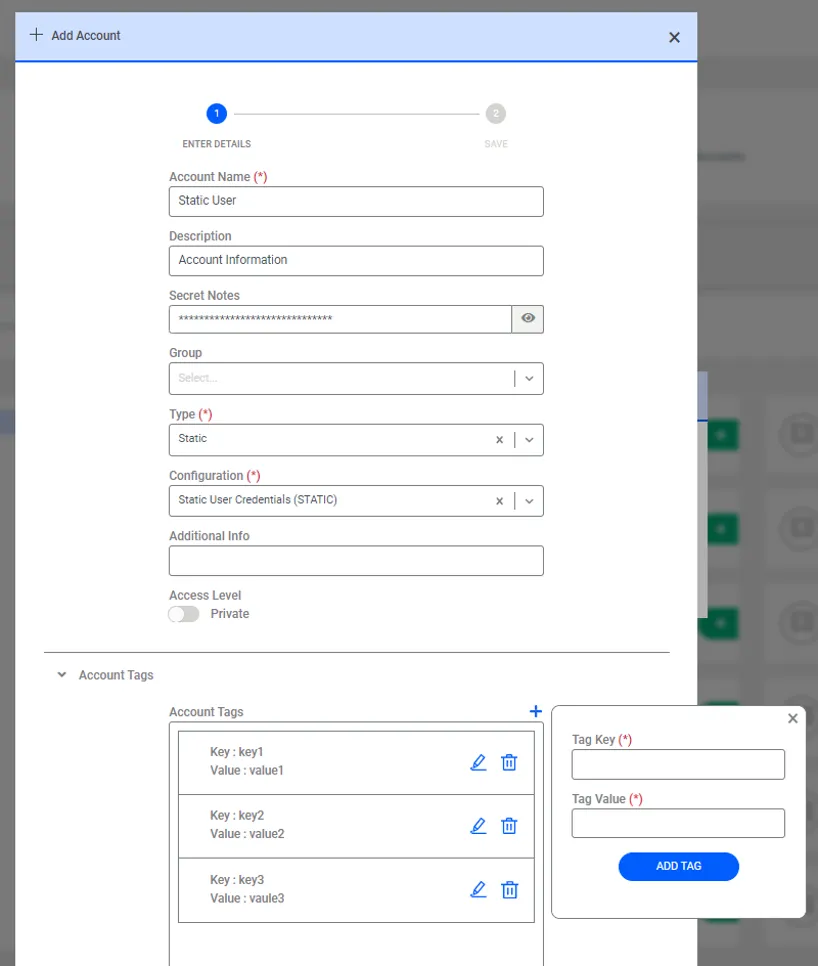This screenshot has height=966, width=818.
Task: Click the plus icon to add account tag
Action: [x=536, y=712]
